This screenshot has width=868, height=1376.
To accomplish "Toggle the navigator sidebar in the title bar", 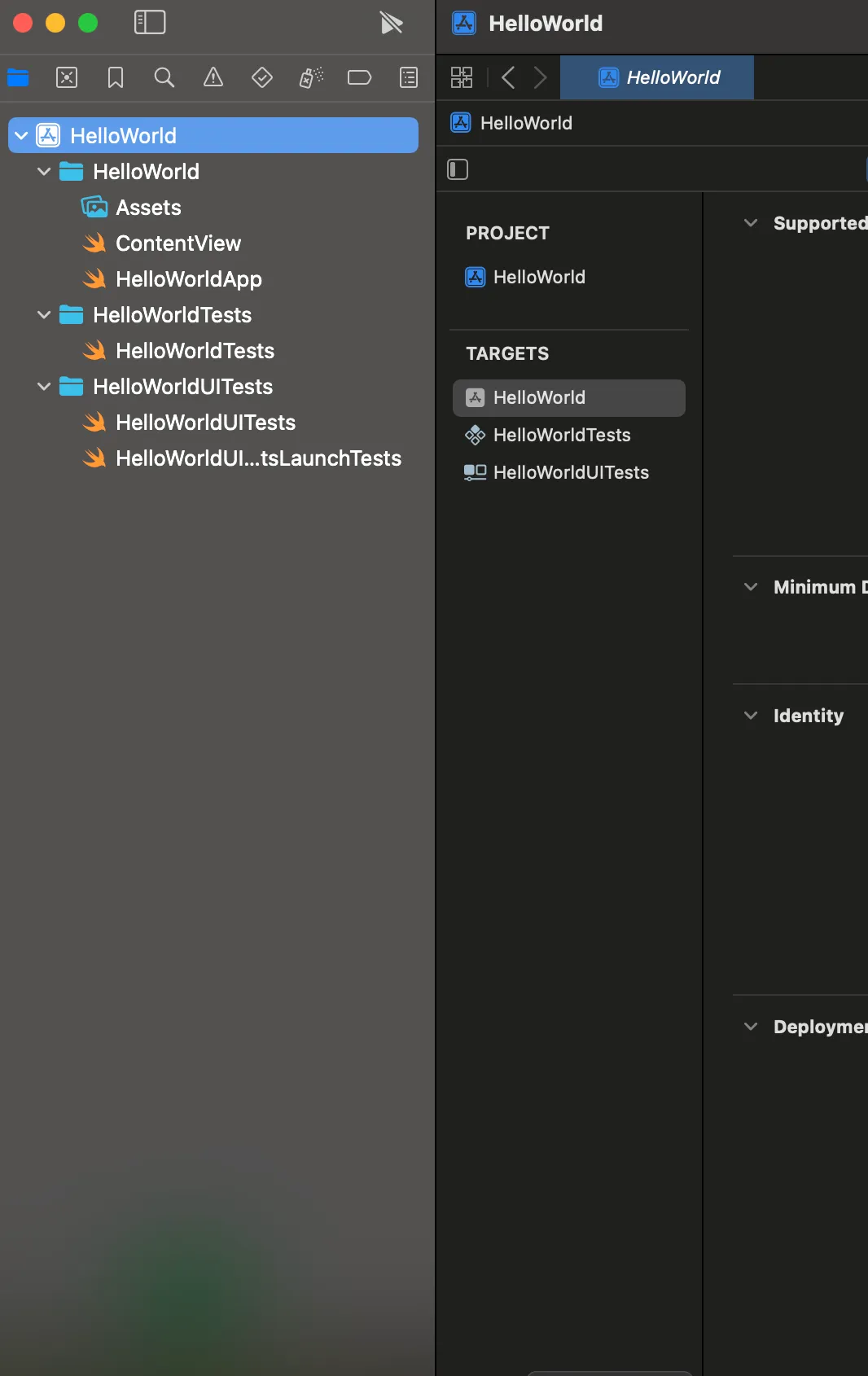I will (x=150, y=22).
